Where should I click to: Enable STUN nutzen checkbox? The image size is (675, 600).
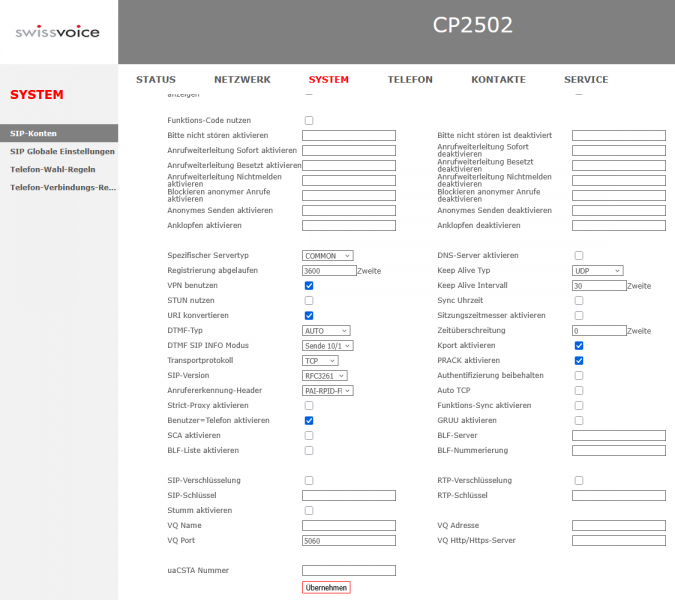pos(309,300)
